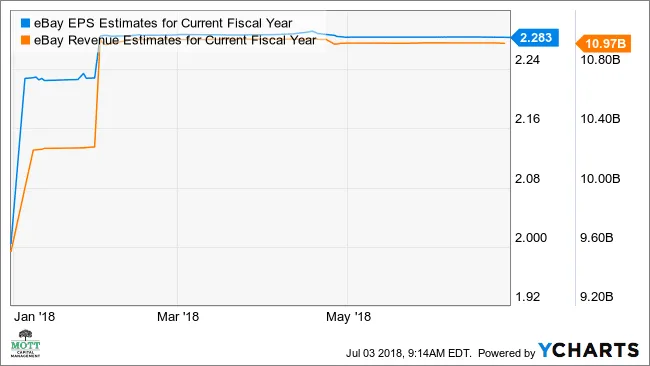This screenshot has height=366, width=650.
Task: Click the 9.20B revenue axis tick
Action: [x=597, y=297]
